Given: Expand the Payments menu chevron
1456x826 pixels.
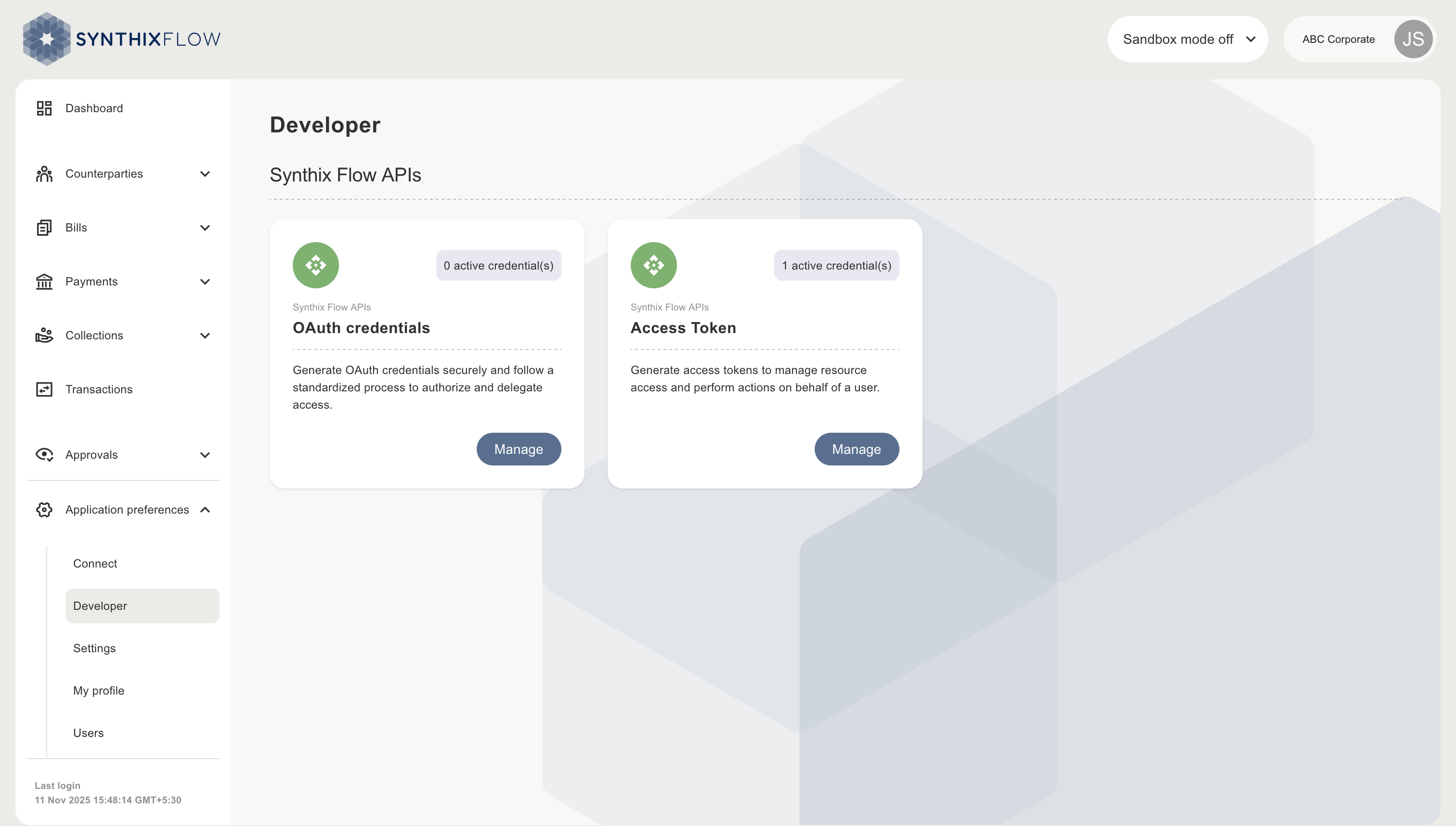Looking at the screenshot, I should 206,282.
